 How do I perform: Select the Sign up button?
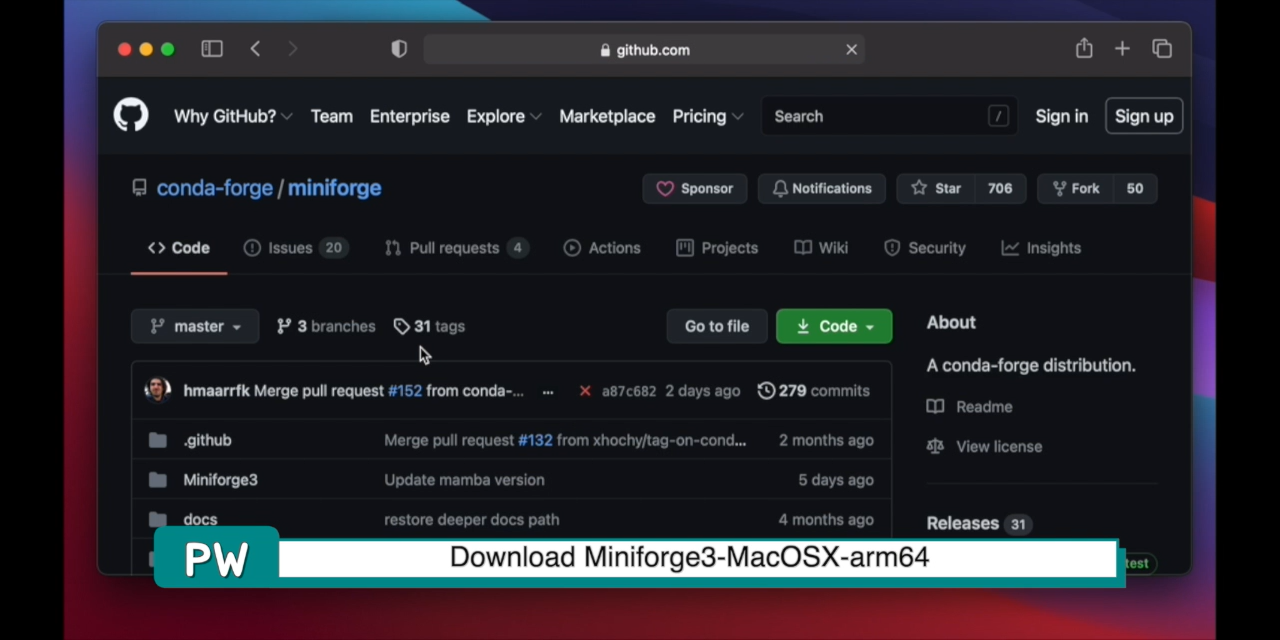pyautogui.click(x=1144, y=116)
